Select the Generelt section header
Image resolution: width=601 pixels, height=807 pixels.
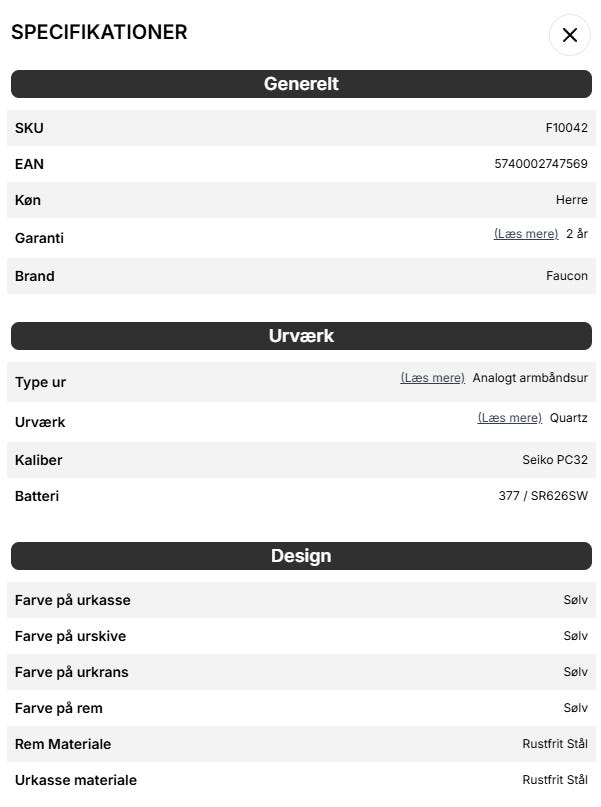tap(301, 84)
